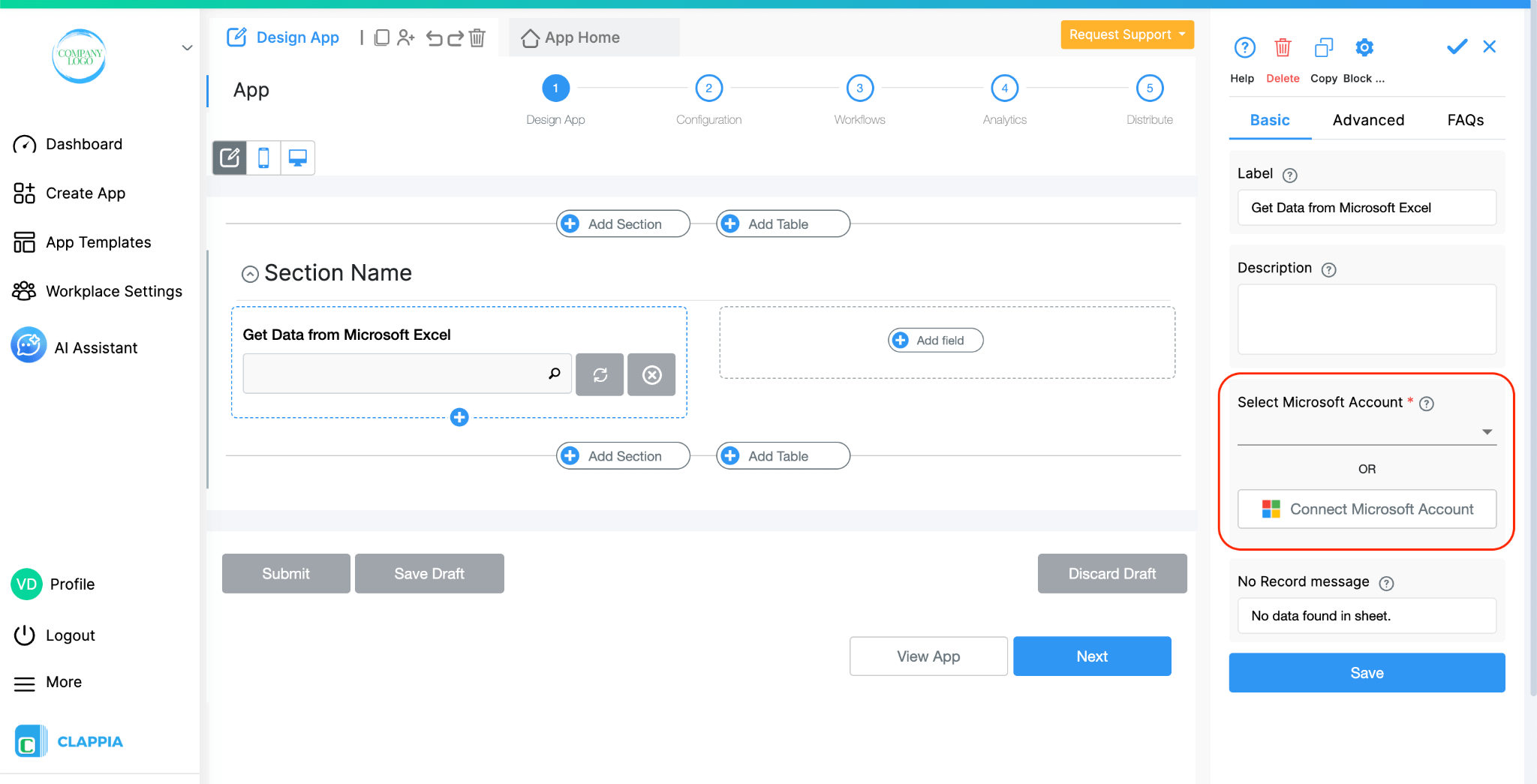The width and height of the screenshot is (1537, 784).
Task: Switch to mobile preview icon
Action: point(263,158)
